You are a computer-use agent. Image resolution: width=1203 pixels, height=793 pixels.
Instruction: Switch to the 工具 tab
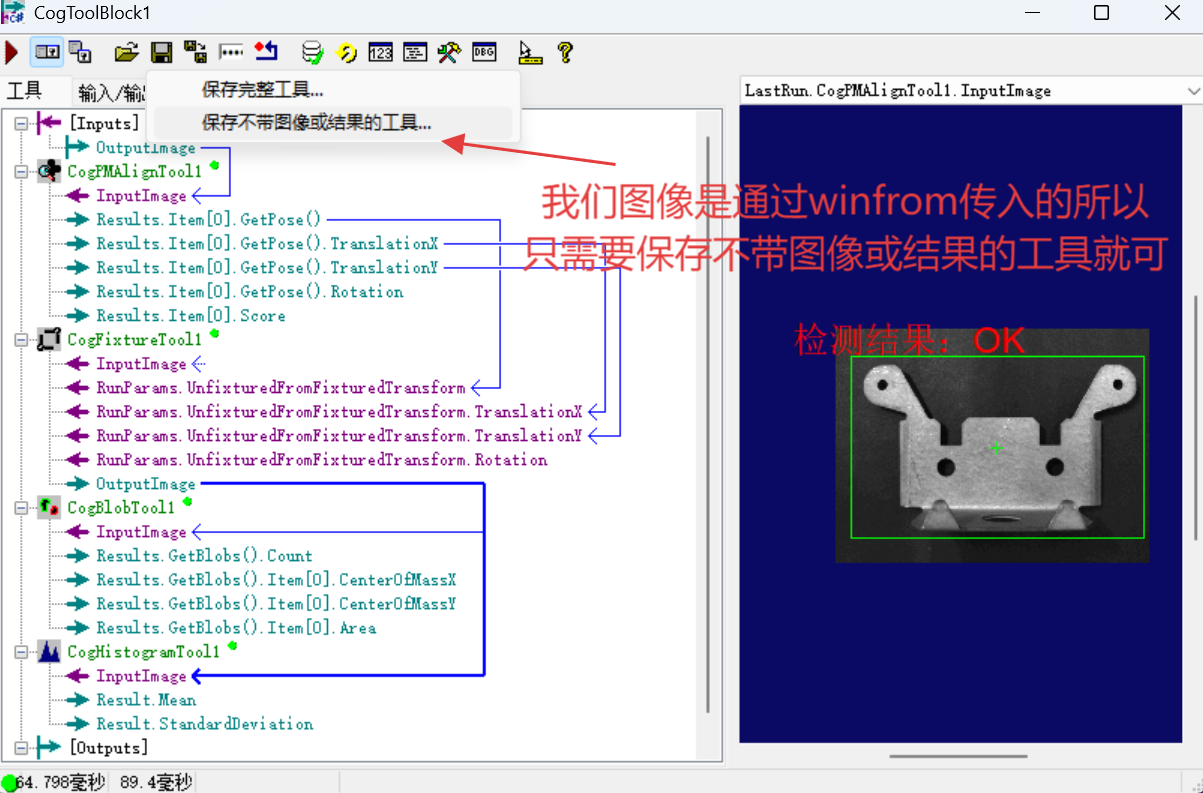tap(25, 92)
